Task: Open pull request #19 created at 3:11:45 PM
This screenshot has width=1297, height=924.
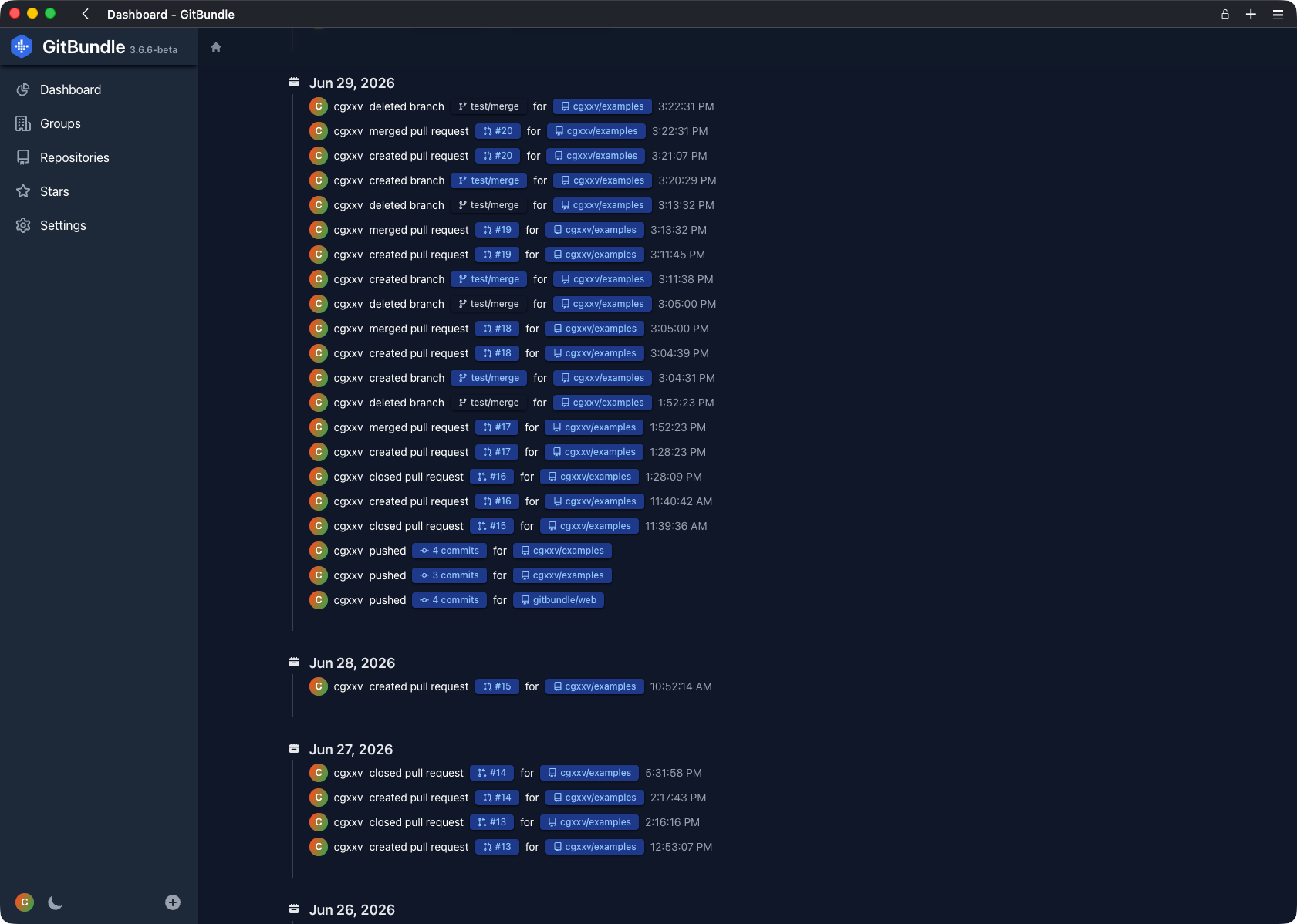Action: pos(497,255)
